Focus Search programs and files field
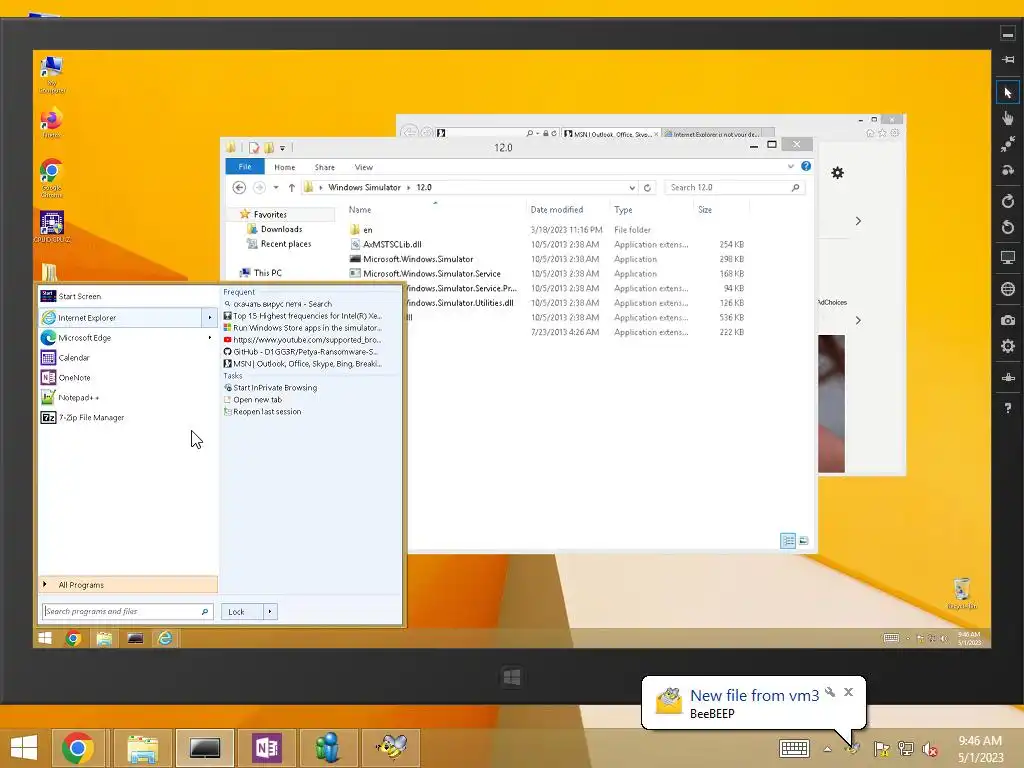The width and height of the screenshot is (1024, 768). [127, 611]
